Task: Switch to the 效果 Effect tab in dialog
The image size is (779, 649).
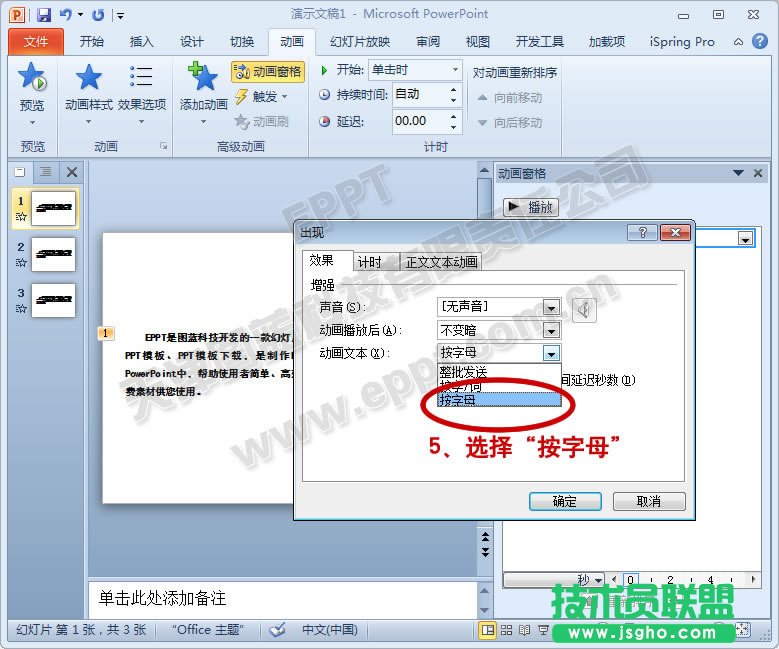Action: [321, 261]
